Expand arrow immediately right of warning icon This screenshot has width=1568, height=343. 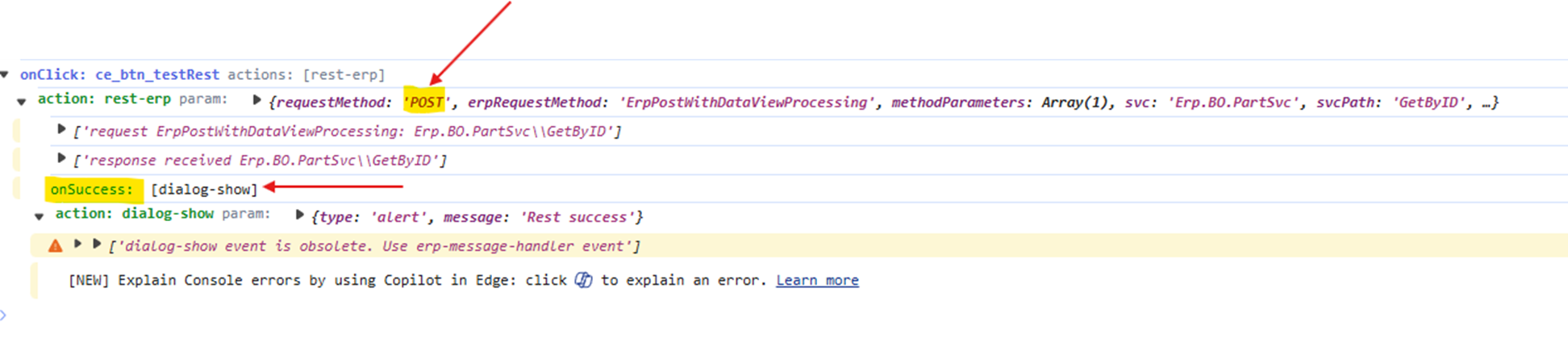click(77, 244)
